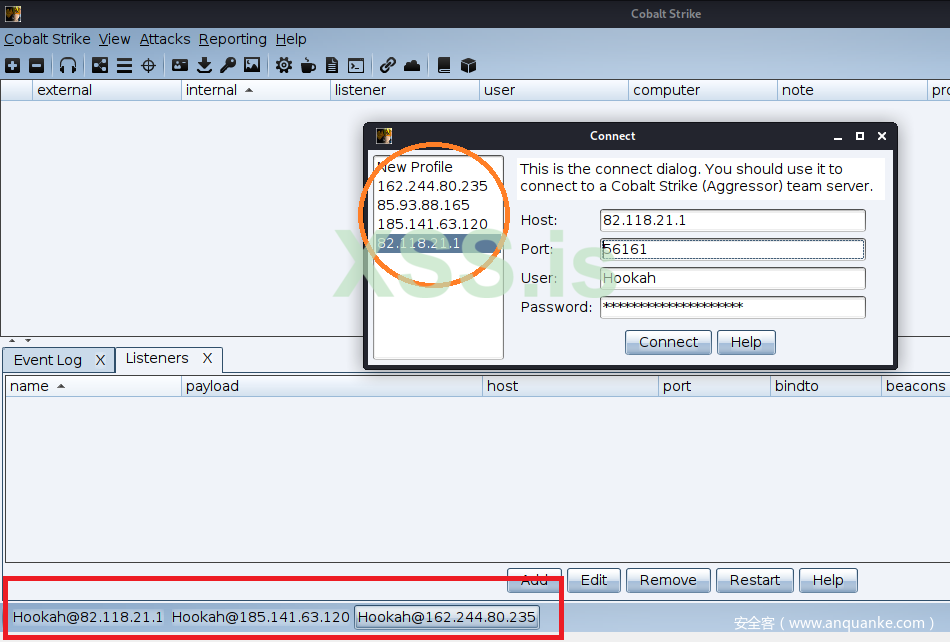This screenshot has height=642, width=950.
Task: Click the gear icon in toolbar
Action: click(284, 66)
